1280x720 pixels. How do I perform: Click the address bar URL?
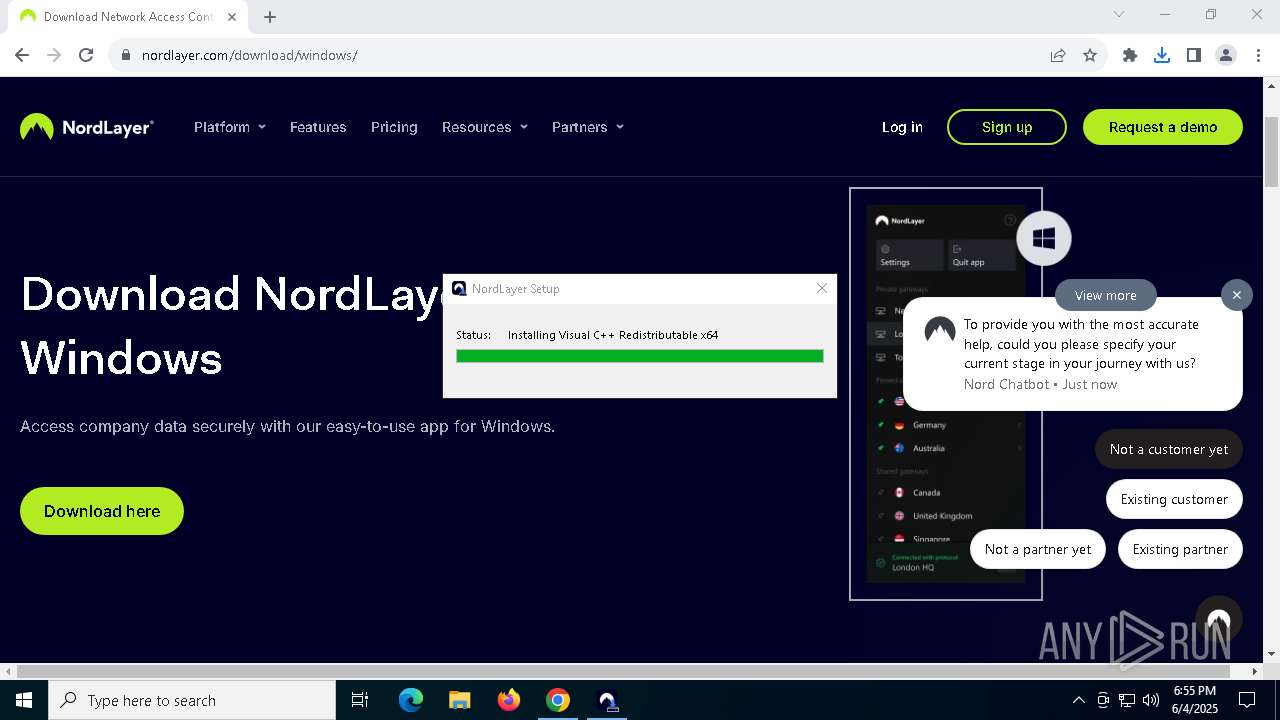[x=249, y=55]
